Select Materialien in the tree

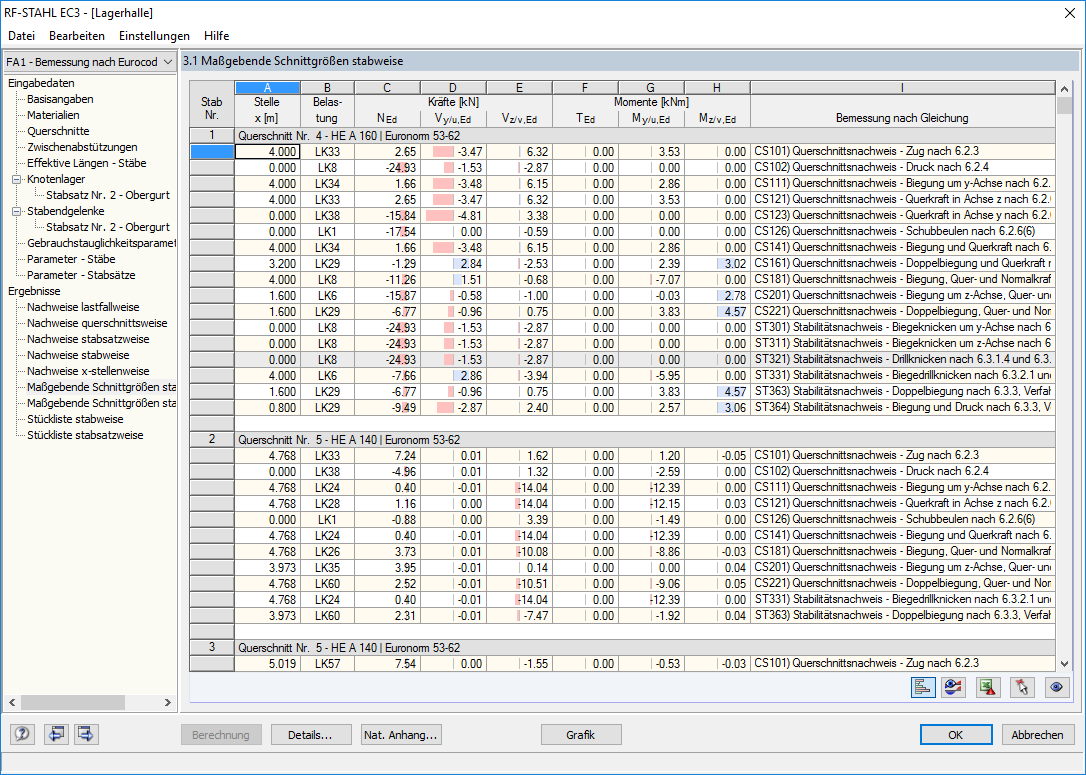coord(53,115)
